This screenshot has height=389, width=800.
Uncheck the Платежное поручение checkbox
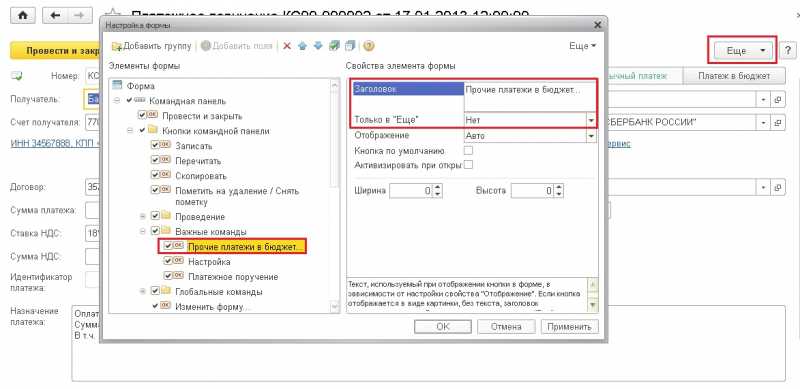coord(168,276)
